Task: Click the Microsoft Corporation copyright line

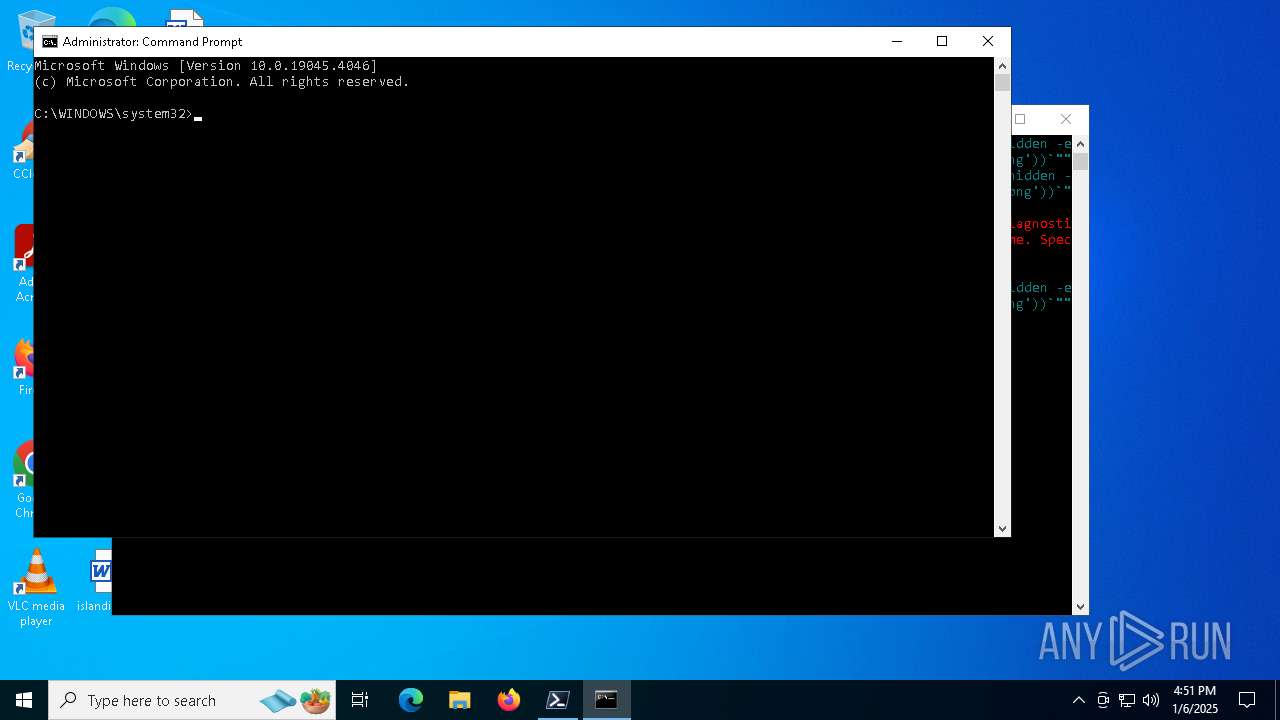Action: [x=222, y=82]
